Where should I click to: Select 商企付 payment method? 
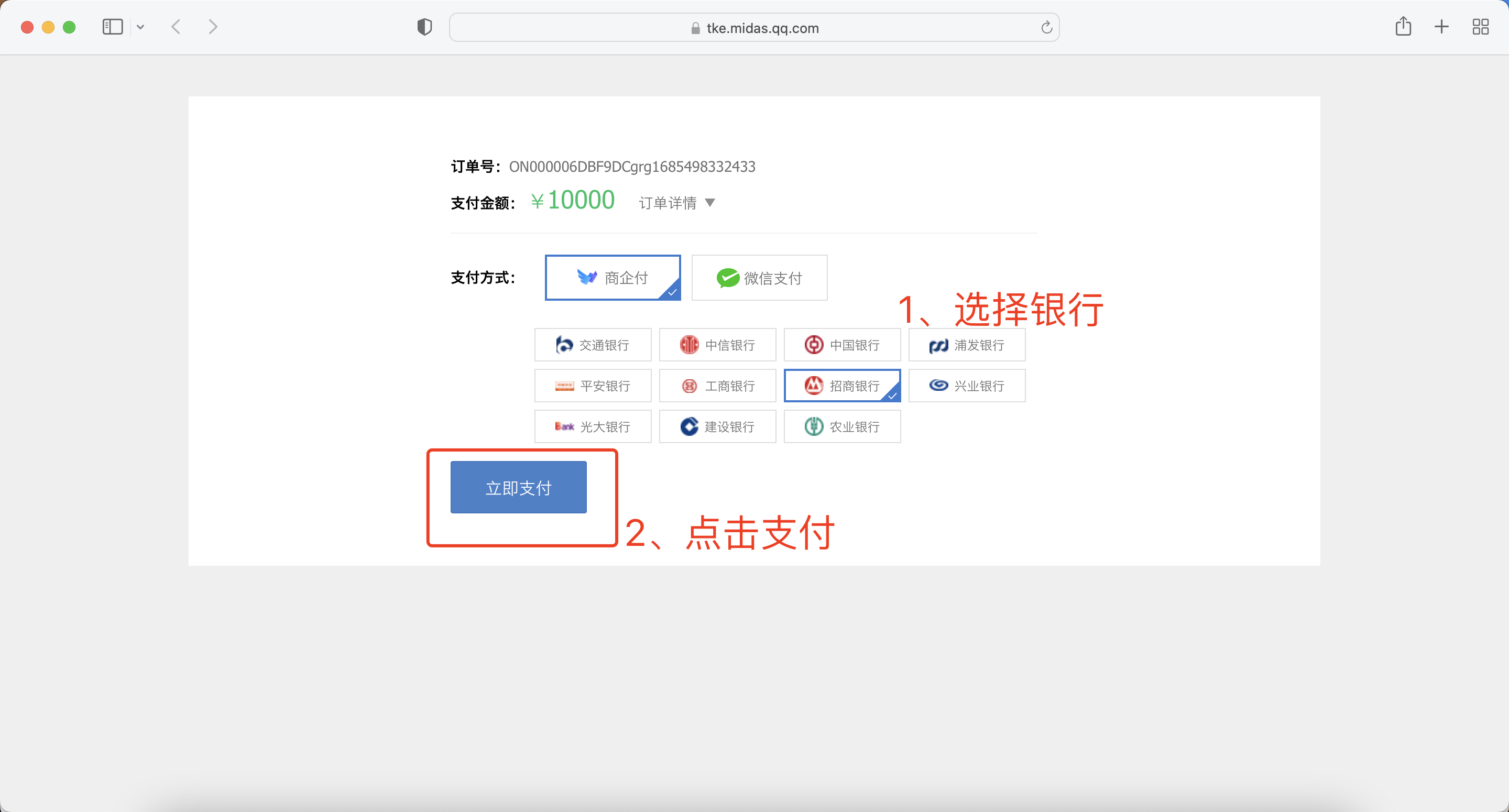pos(612,278)
